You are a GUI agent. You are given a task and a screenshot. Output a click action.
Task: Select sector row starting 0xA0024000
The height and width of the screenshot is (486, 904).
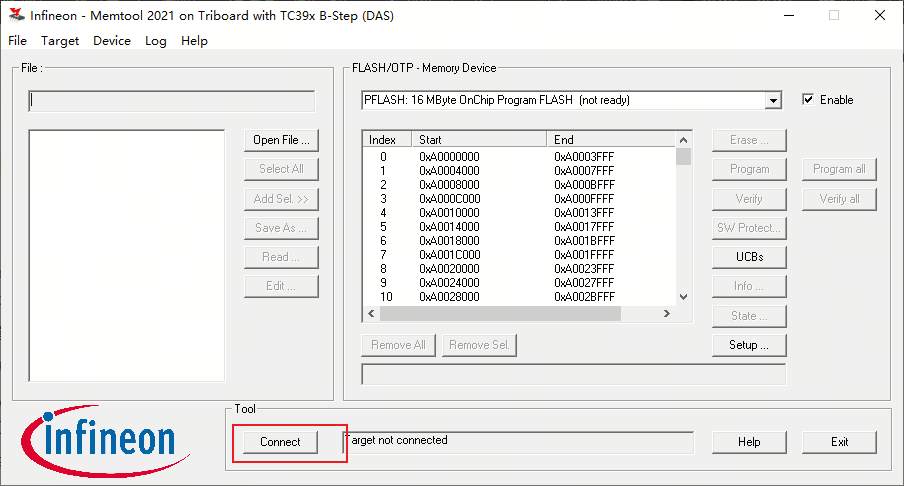(519, 282)
